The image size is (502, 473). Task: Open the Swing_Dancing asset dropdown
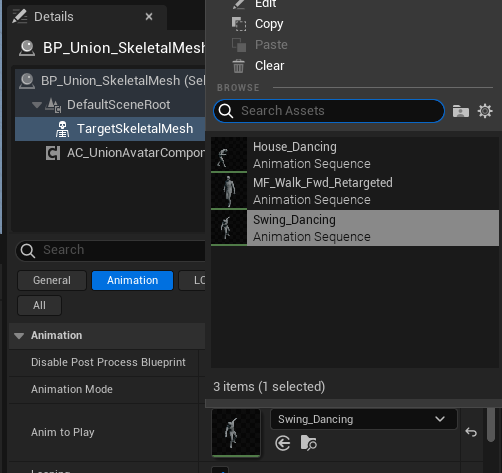364,419
